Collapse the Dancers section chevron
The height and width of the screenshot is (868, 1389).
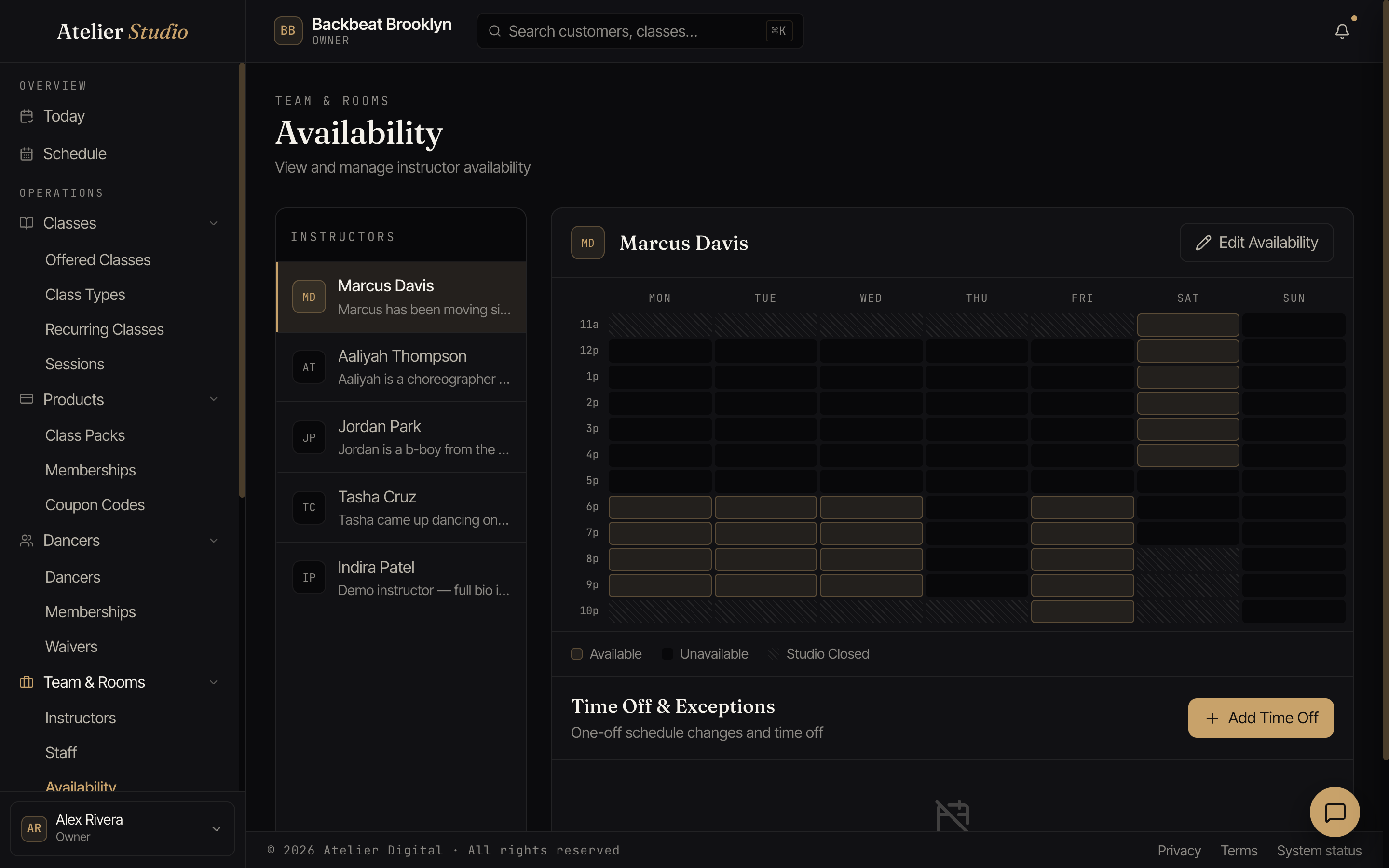(x=214, y=541)
